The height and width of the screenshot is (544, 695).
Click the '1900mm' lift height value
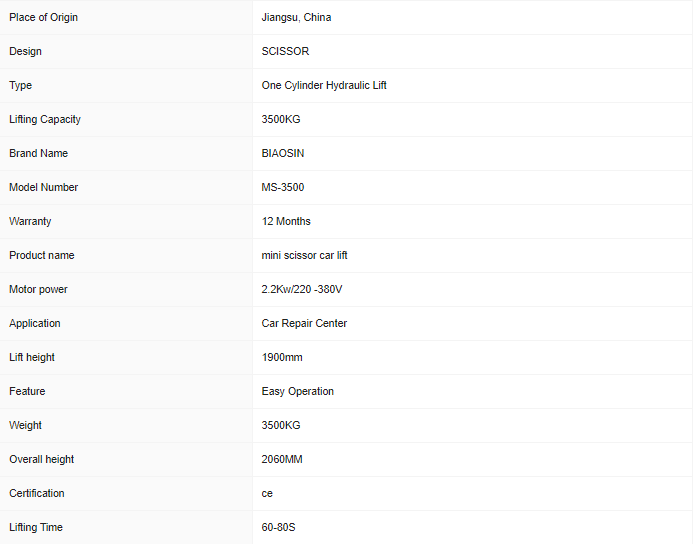point(282,358)
